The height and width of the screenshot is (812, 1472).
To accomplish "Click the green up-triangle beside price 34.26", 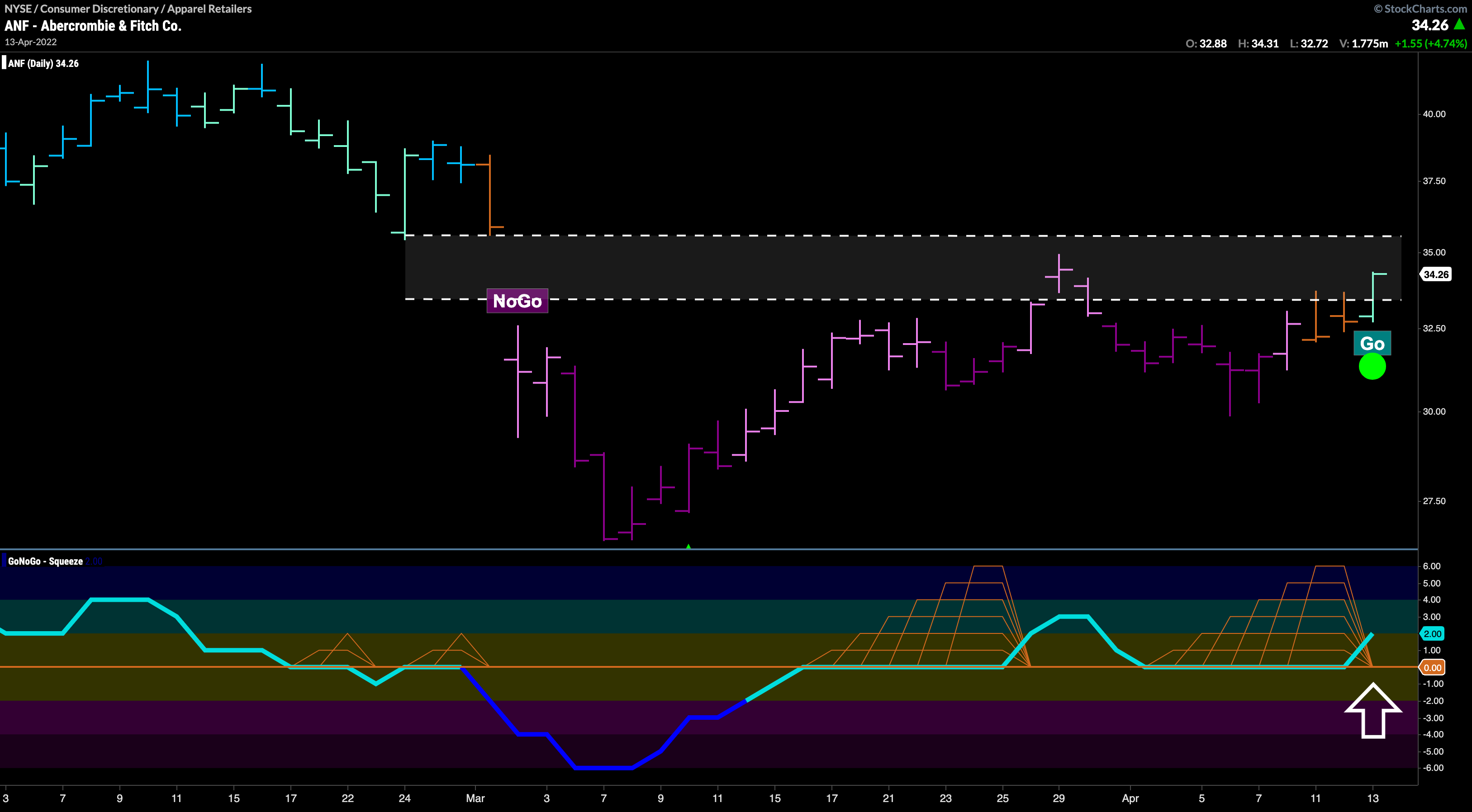I will pos(1459,24).
